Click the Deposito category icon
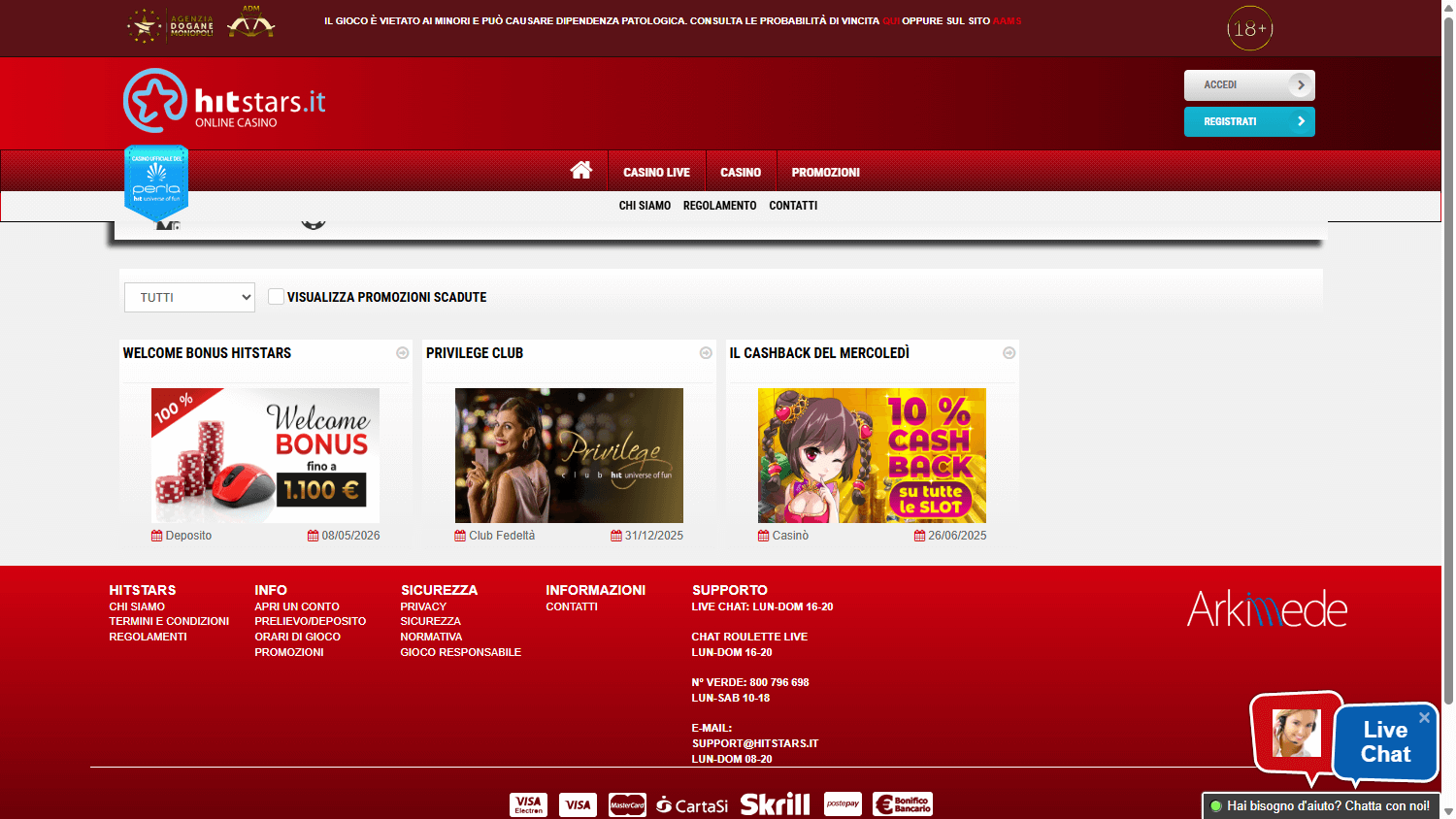Viewport: 1456px width, 819px height. click(156, 536)
